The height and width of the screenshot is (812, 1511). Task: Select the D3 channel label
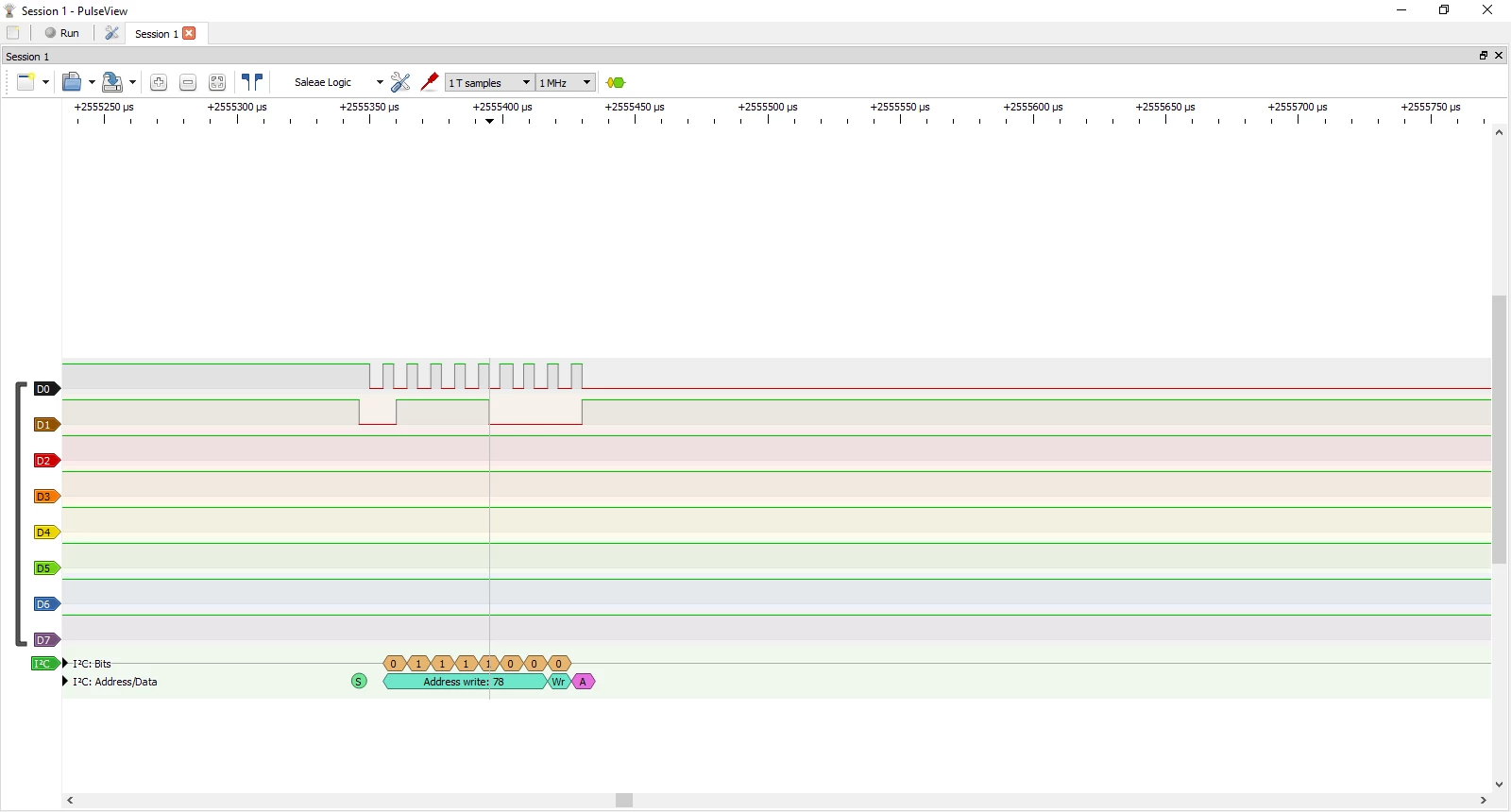[46, 497]
